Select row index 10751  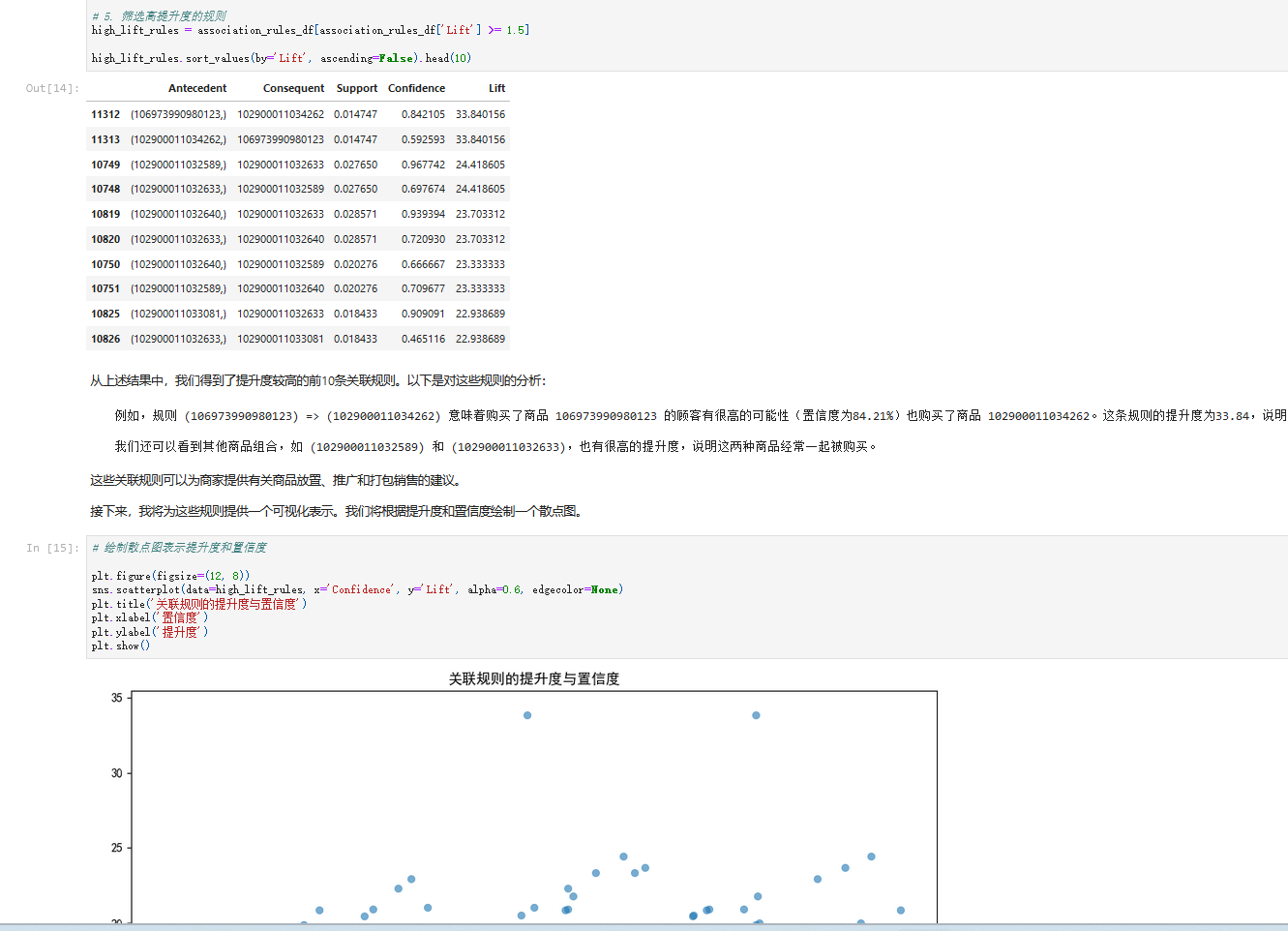click(x=105, y=288)
